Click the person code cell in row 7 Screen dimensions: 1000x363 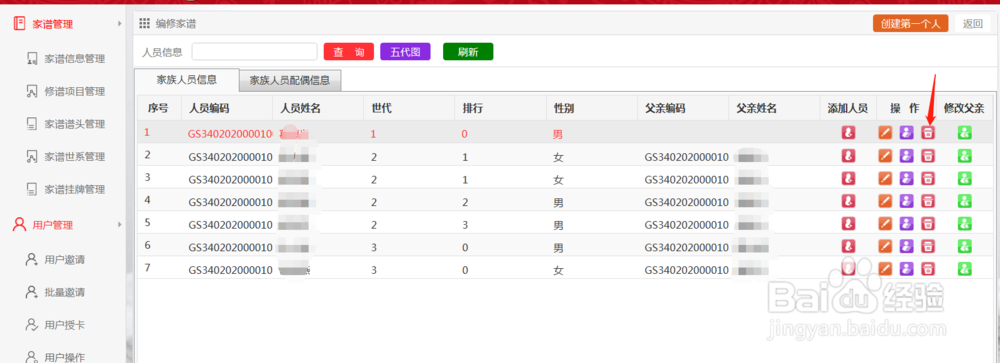[x=230, y=270]
